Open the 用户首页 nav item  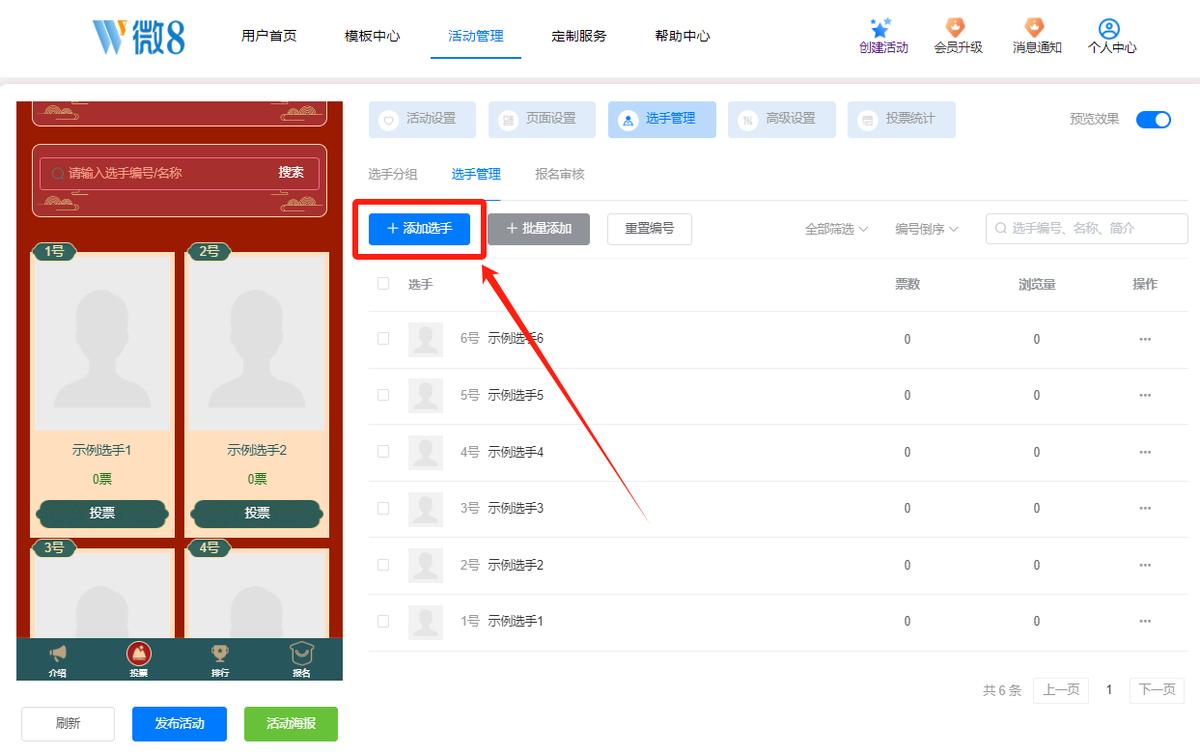[269, 36]
